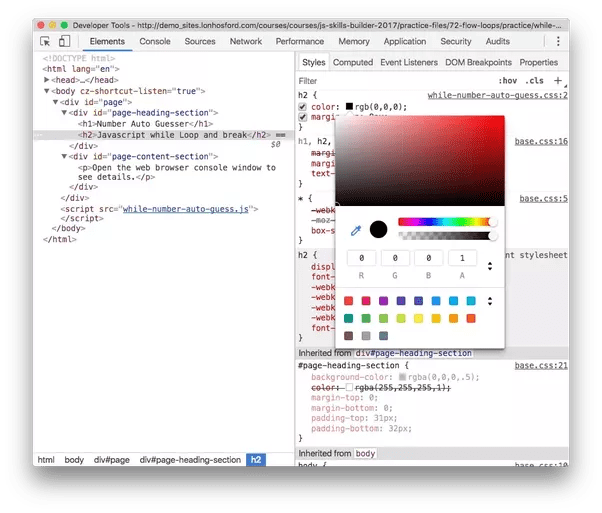Screen dimensions: 602x513
Task: Open the Audits tab
Action: coord(498,41)
